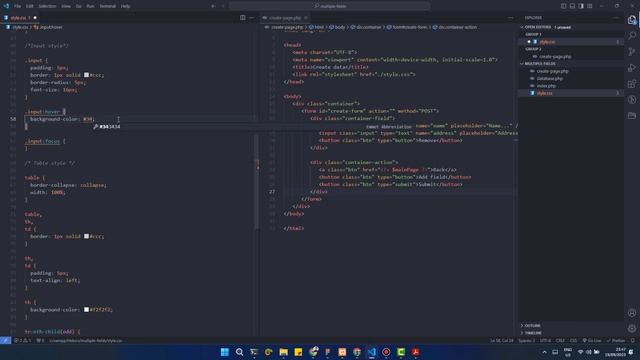The image size is (640, 360).
Task: Open database.php in the folder tree
Action: 571,78
